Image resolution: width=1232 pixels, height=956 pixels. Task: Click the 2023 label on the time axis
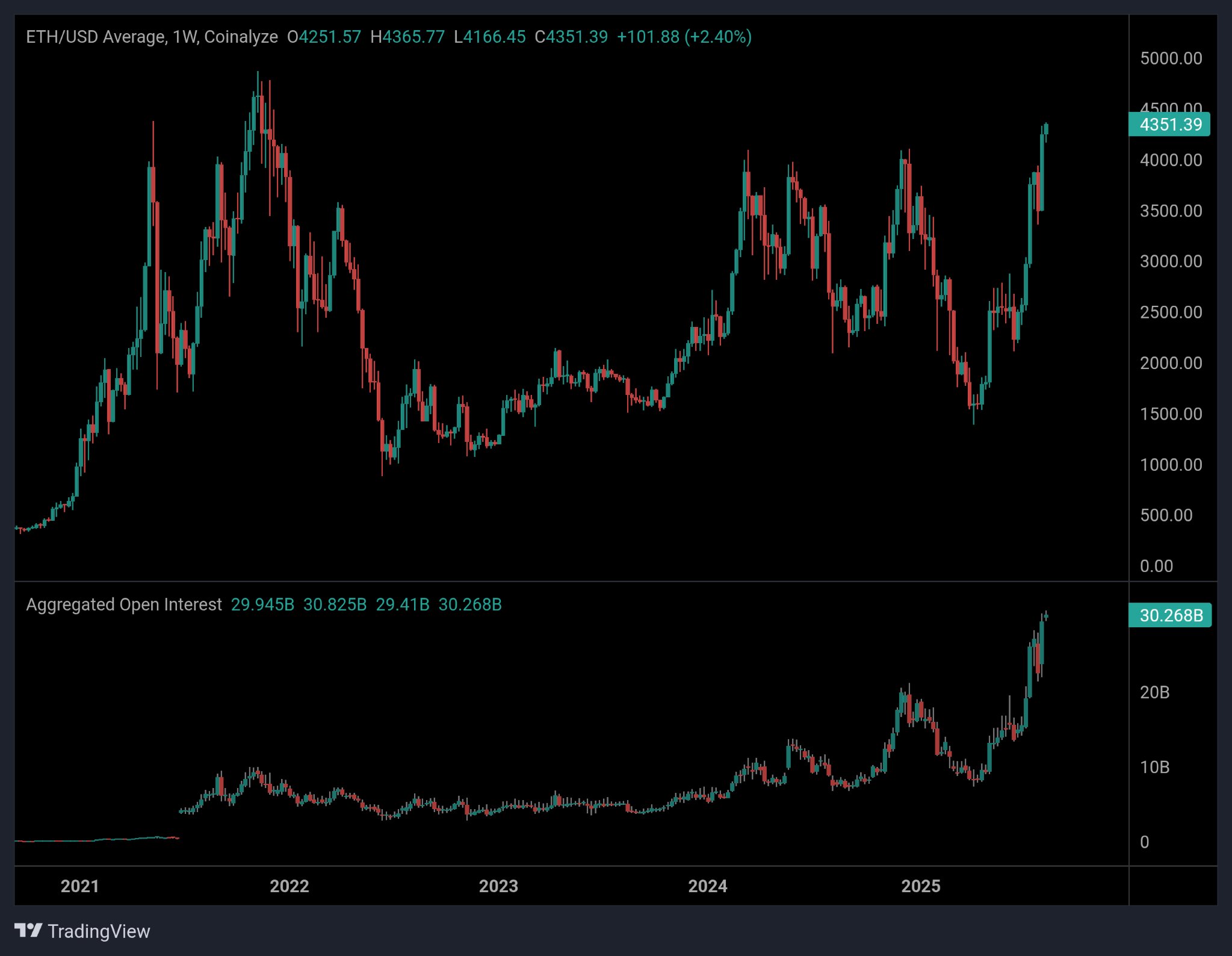click(500, 886)
